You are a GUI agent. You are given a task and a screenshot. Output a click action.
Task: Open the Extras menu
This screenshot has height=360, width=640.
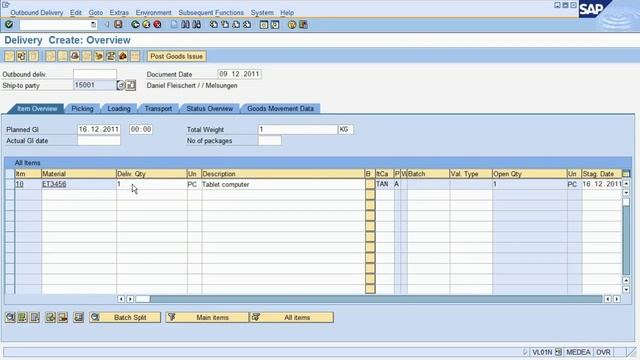pos(119,13)
